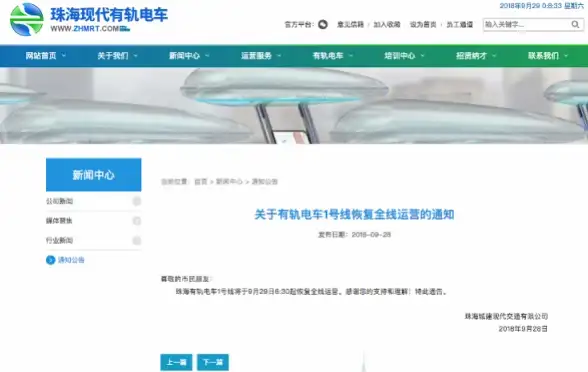Open the 网站首页 menu

[41, 56]
